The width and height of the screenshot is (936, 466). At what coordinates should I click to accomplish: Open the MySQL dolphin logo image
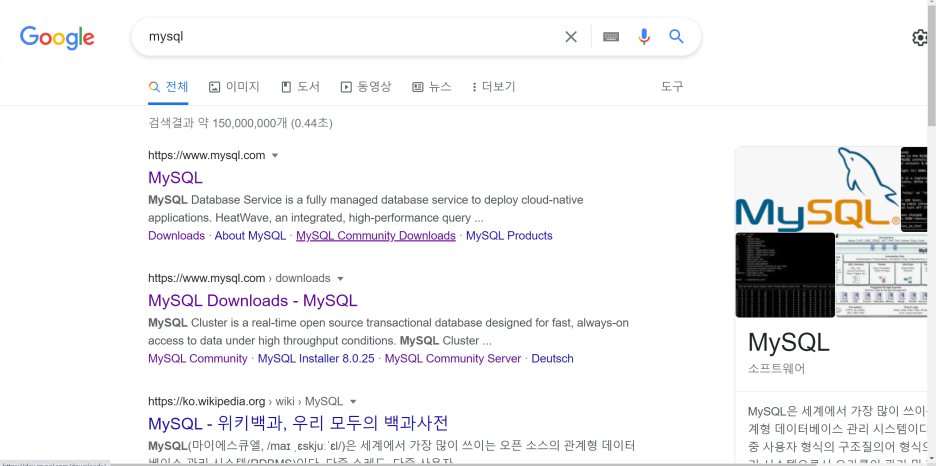point(817,189)
